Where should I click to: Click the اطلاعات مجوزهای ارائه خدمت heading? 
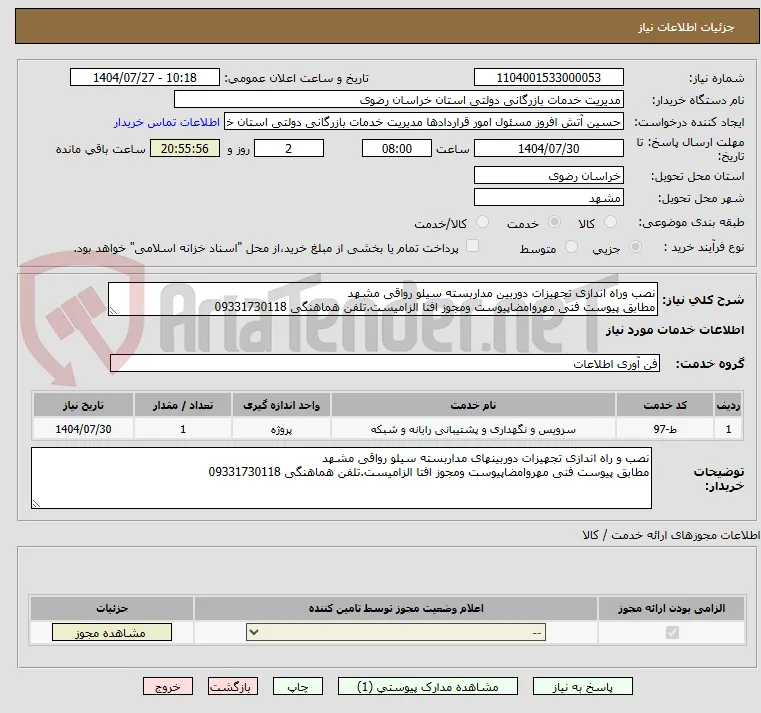click(x=671, y=535)
